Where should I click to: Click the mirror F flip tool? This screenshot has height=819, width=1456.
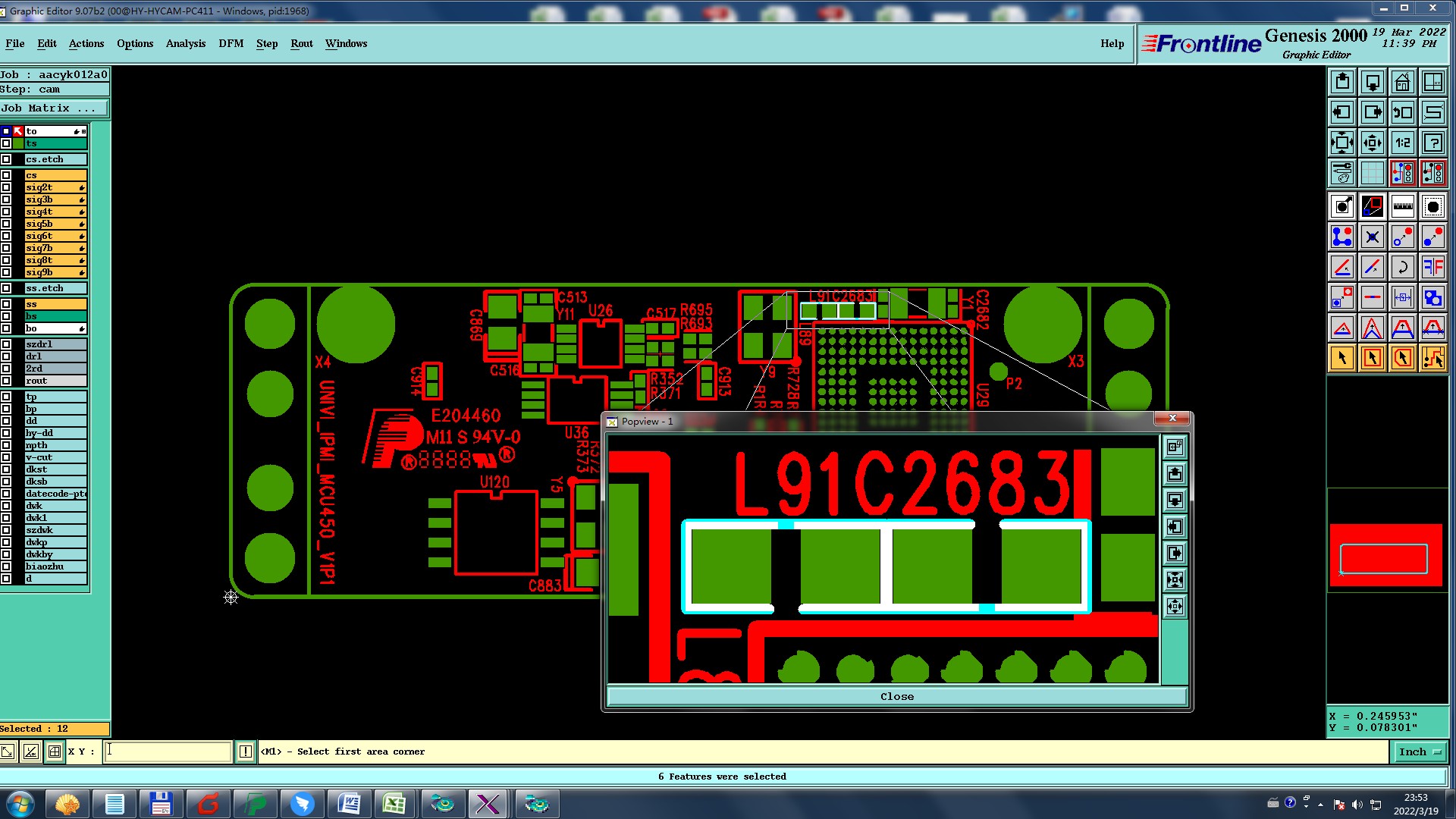(1432, 267)
